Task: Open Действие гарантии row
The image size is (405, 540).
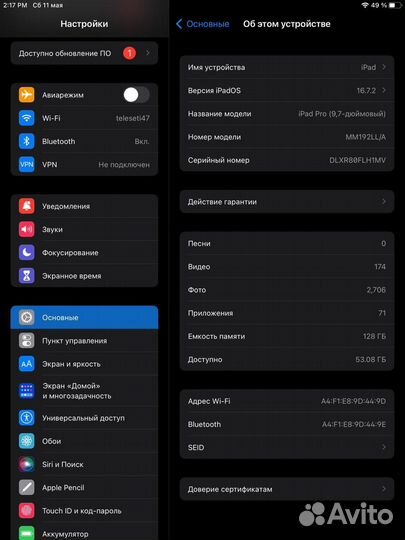Action: tap(287, 201)
